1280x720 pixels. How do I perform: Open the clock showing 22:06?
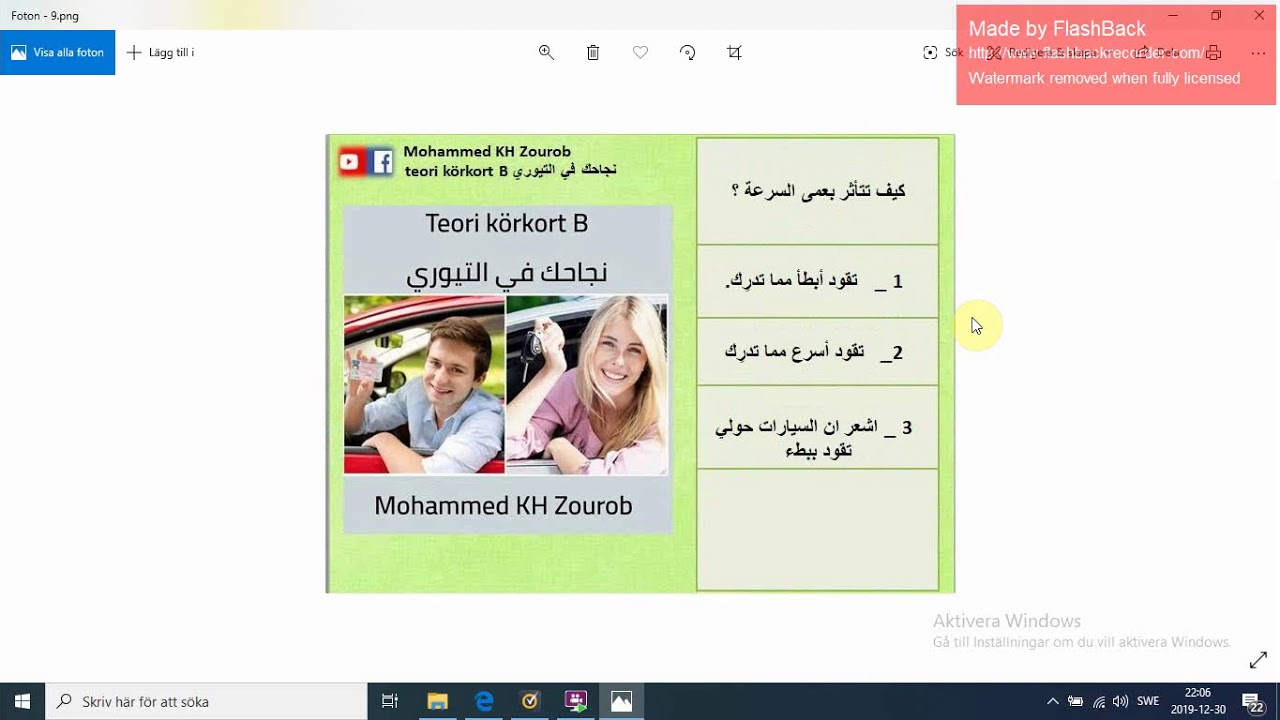tap(1198, 701)
